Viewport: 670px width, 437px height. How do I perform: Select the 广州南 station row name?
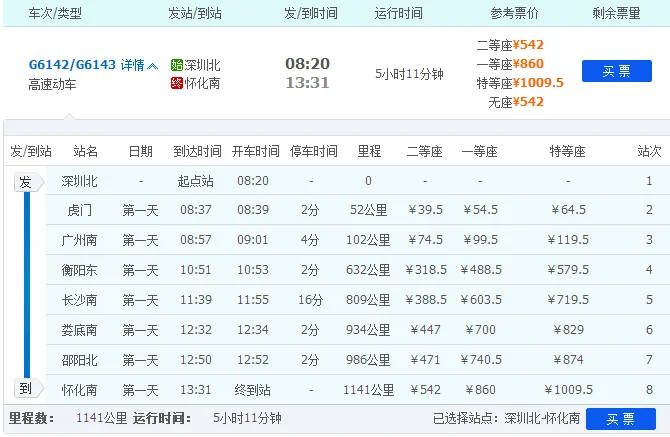click(x=79, y=240)
